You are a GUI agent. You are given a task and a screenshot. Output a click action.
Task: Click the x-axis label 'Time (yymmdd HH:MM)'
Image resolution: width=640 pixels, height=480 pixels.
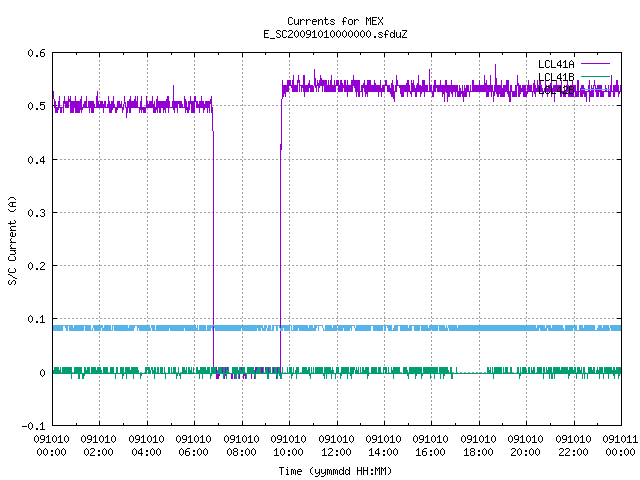click(x=335, y=471)
